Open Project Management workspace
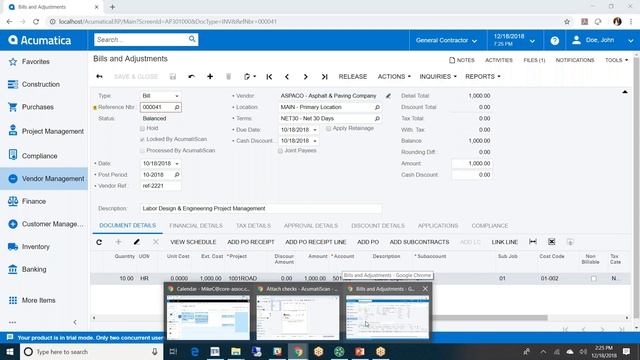Viewport: 640px width, 360px height. 53,131
